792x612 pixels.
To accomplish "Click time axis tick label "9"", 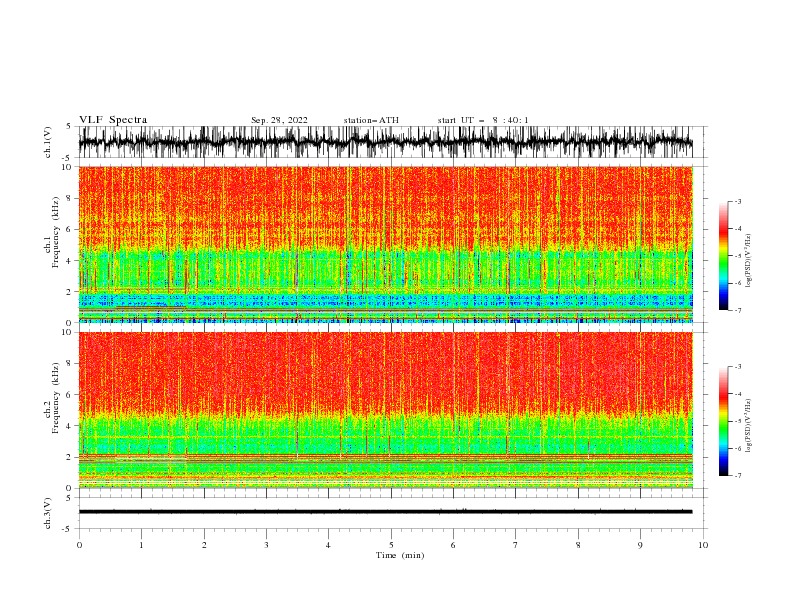I will pyautogui.click(x=640, y=545).
